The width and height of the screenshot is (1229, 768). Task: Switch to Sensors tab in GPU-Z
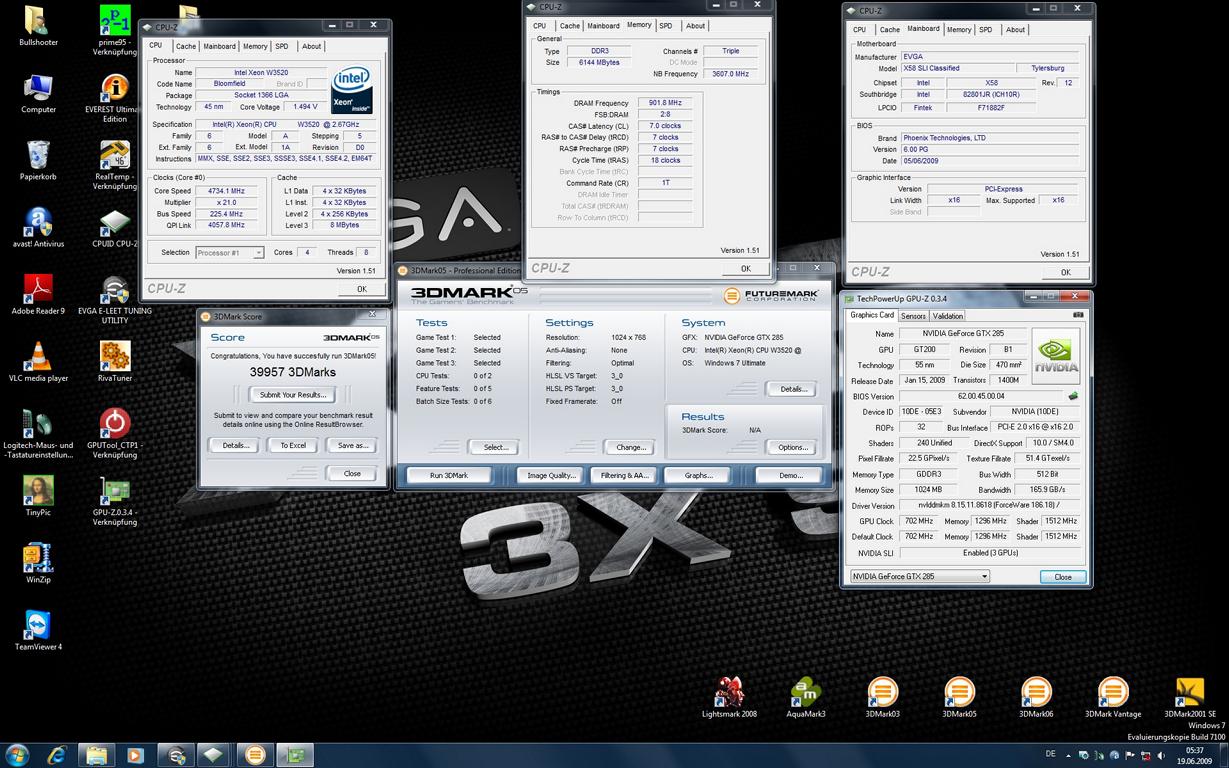(913, 316)
